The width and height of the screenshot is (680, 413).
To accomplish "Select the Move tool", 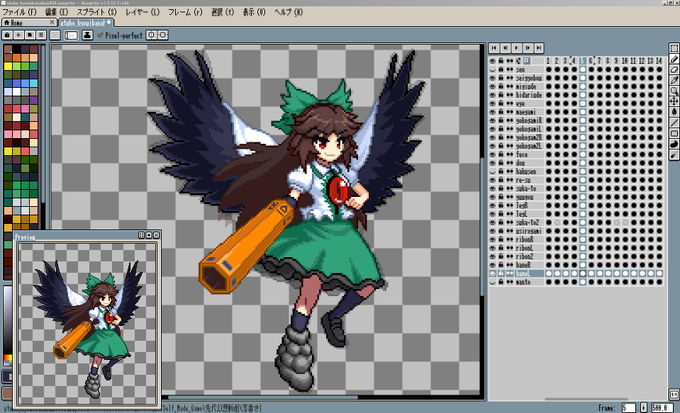I will [674, 101].
